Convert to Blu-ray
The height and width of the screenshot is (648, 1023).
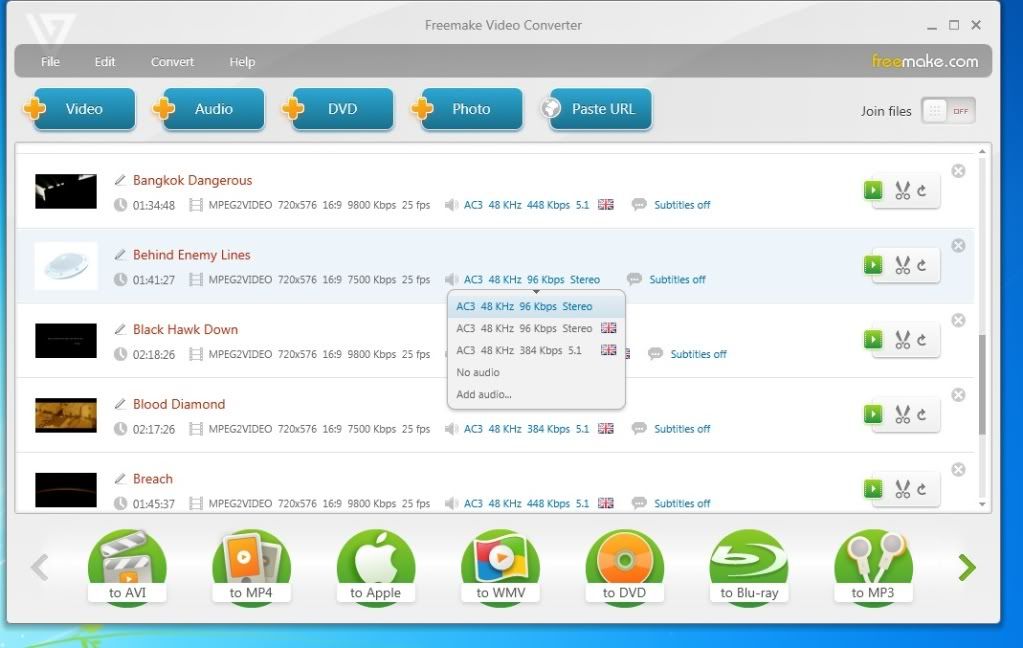pos(749,566)
